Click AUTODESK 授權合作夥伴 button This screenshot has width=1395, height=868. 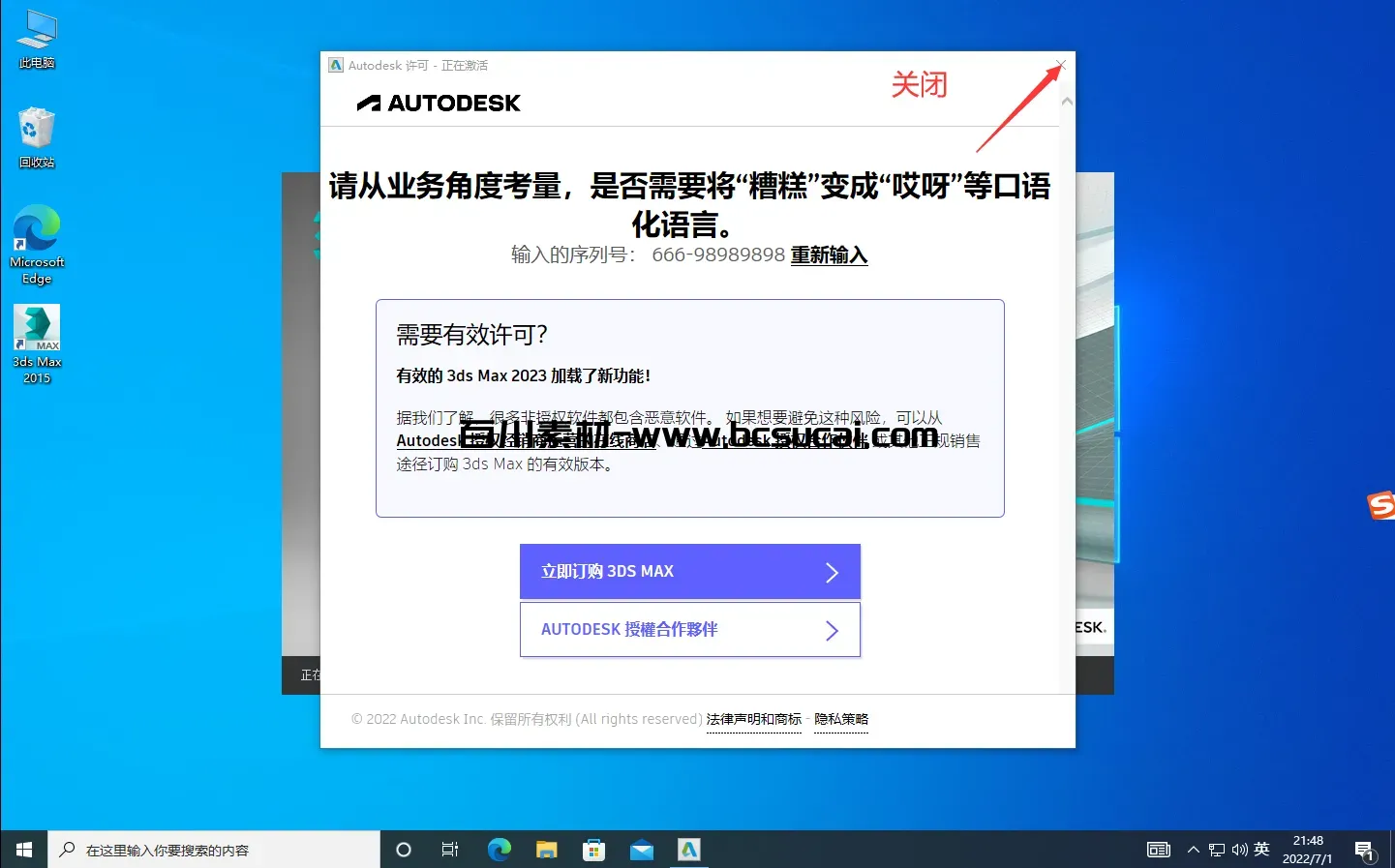[690, 630]
